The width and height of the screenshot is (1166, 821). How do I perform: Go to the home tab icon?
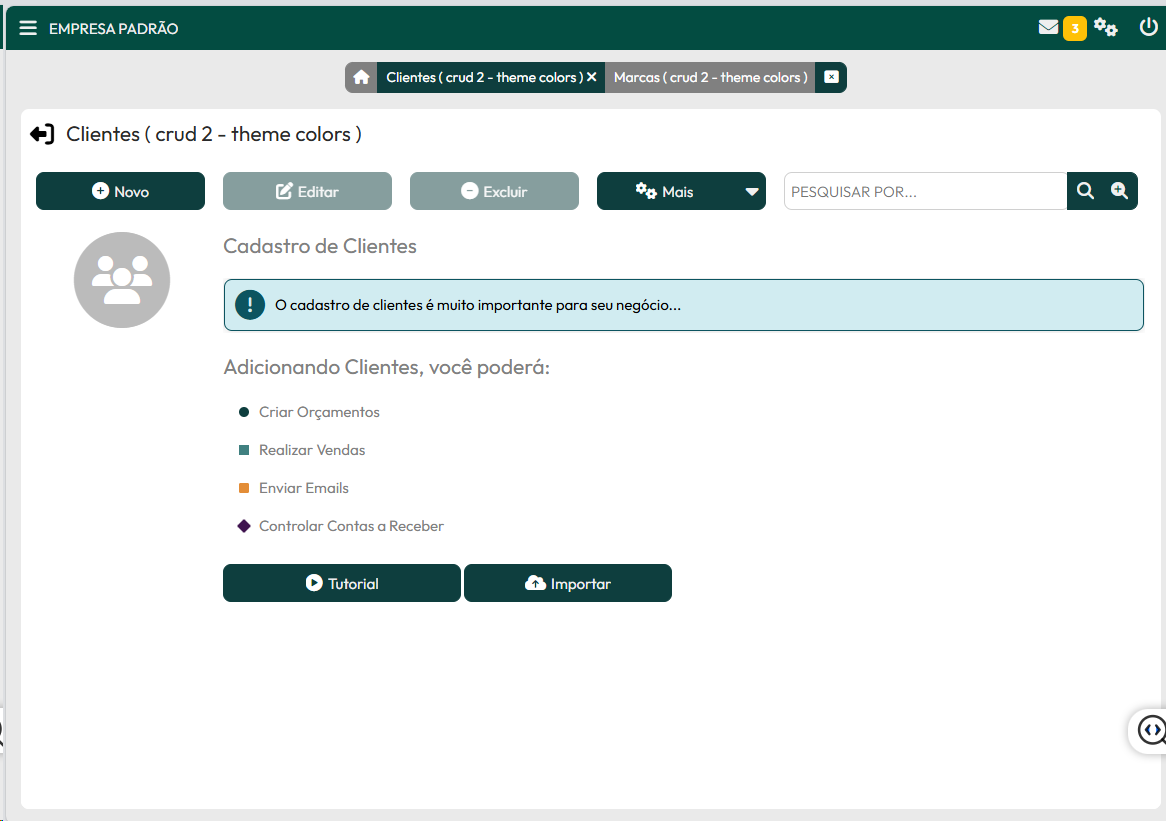361,78
